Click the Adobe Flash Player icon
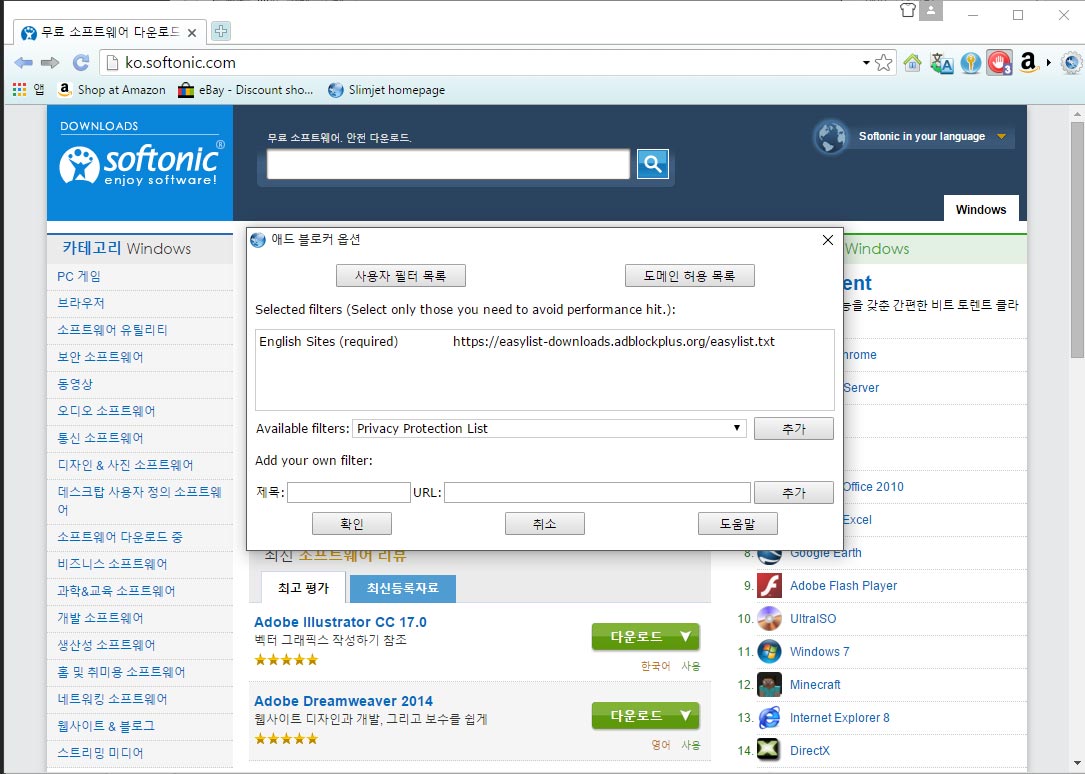Image resolution: width=1085 pixels, height=774 pixels. (x=769, y=585)
